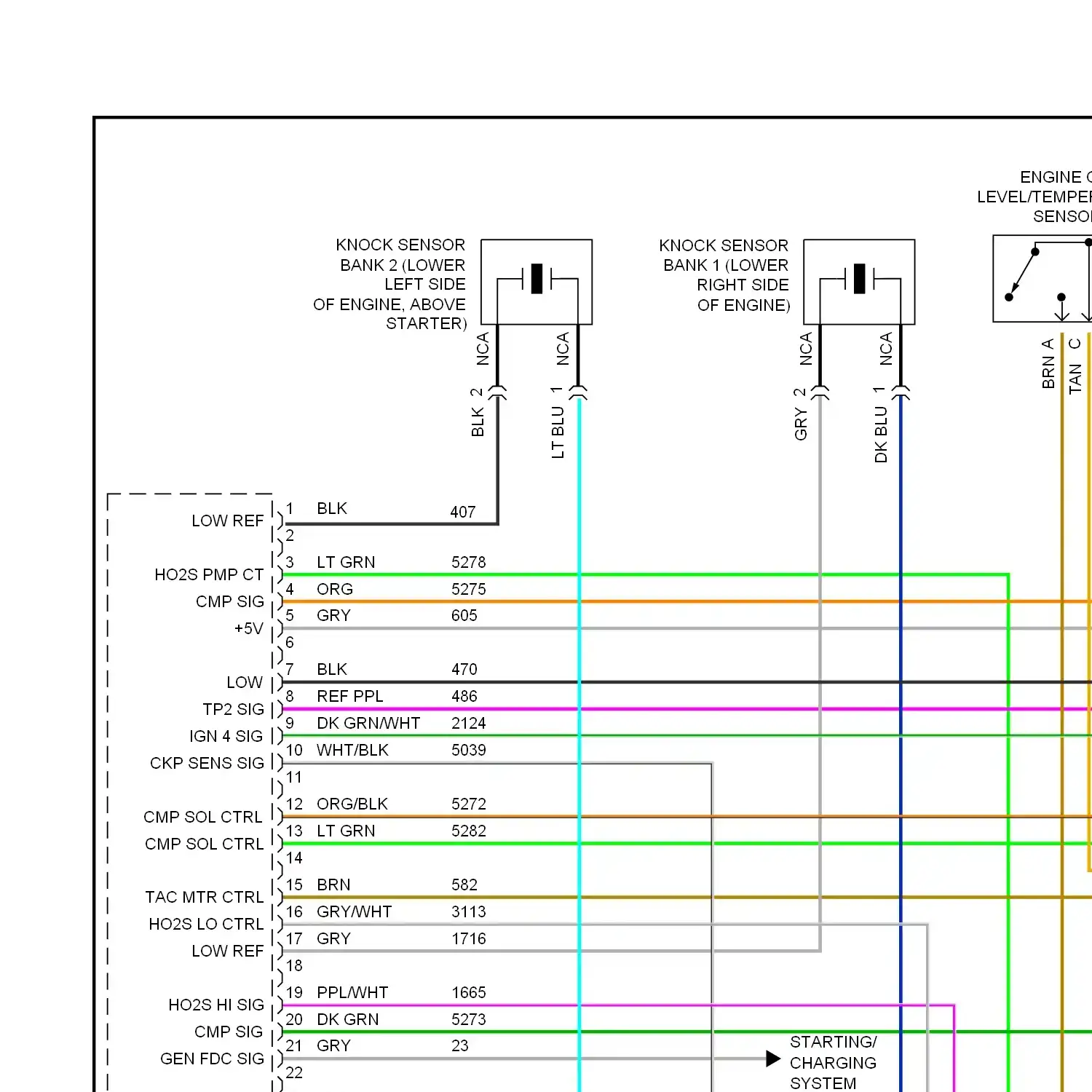
Task: Click the 'WHT/BLK' wire color label
Action: [x=352, y=751]
